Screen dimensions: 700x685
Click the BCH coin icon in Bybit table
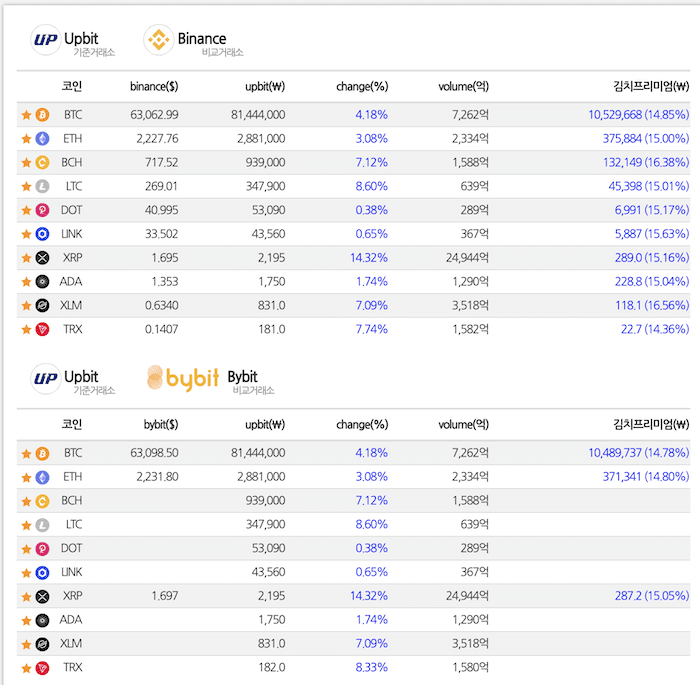click(42, 501)
